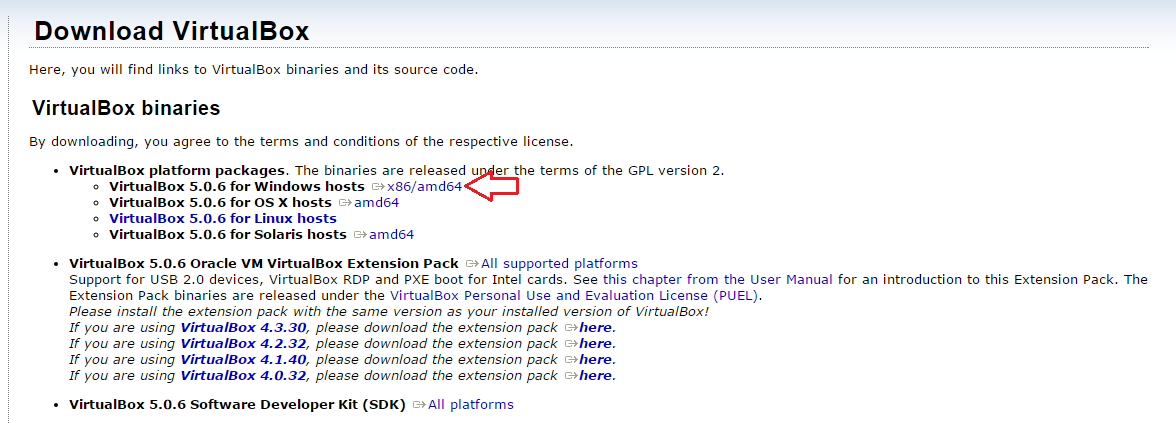1176x423 pixels.
Task: Download extension pack 'here' for VirtualBox 4.2.32
Action: pyautogui.click(x=596, y=344)
